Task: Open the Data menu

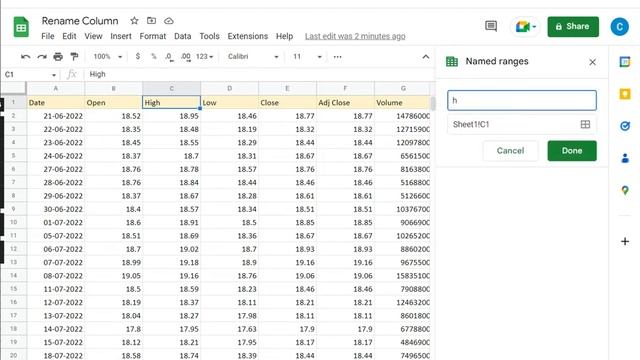Action: tap(182, 36)
